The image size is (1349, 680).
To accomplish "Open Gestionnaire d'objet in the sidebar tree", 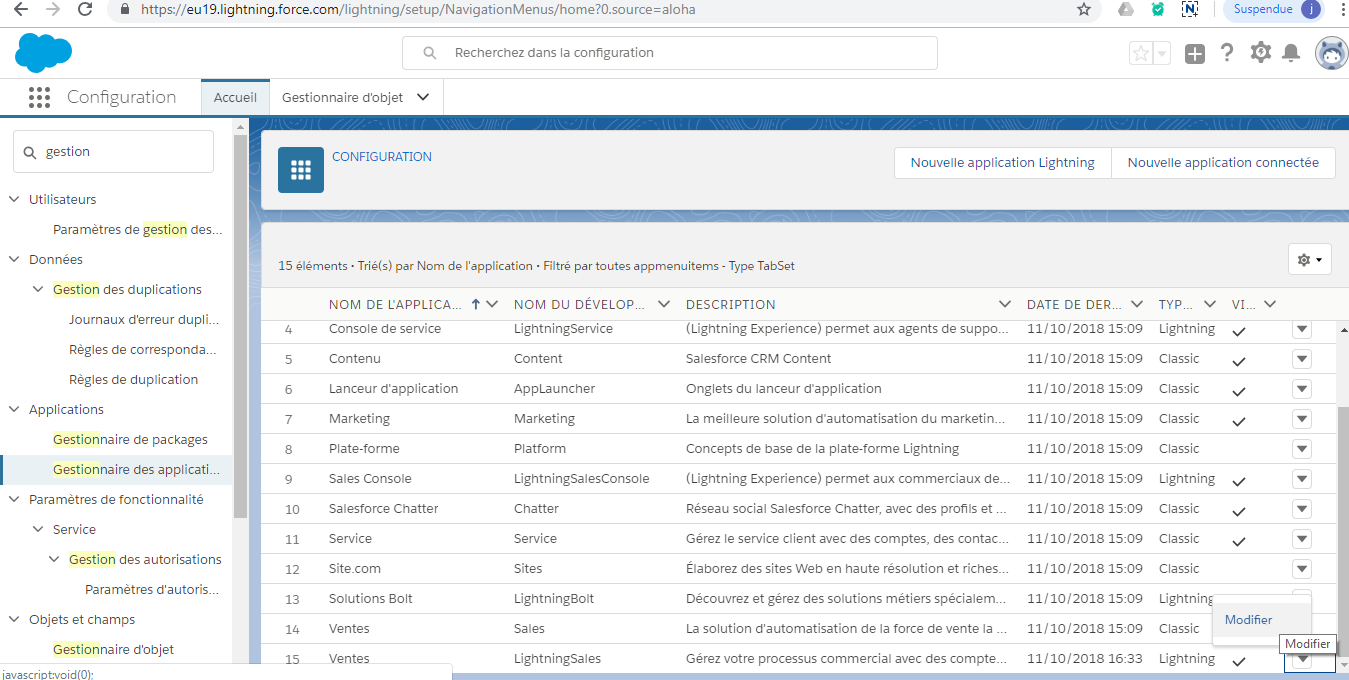I will tap(113, 650).
